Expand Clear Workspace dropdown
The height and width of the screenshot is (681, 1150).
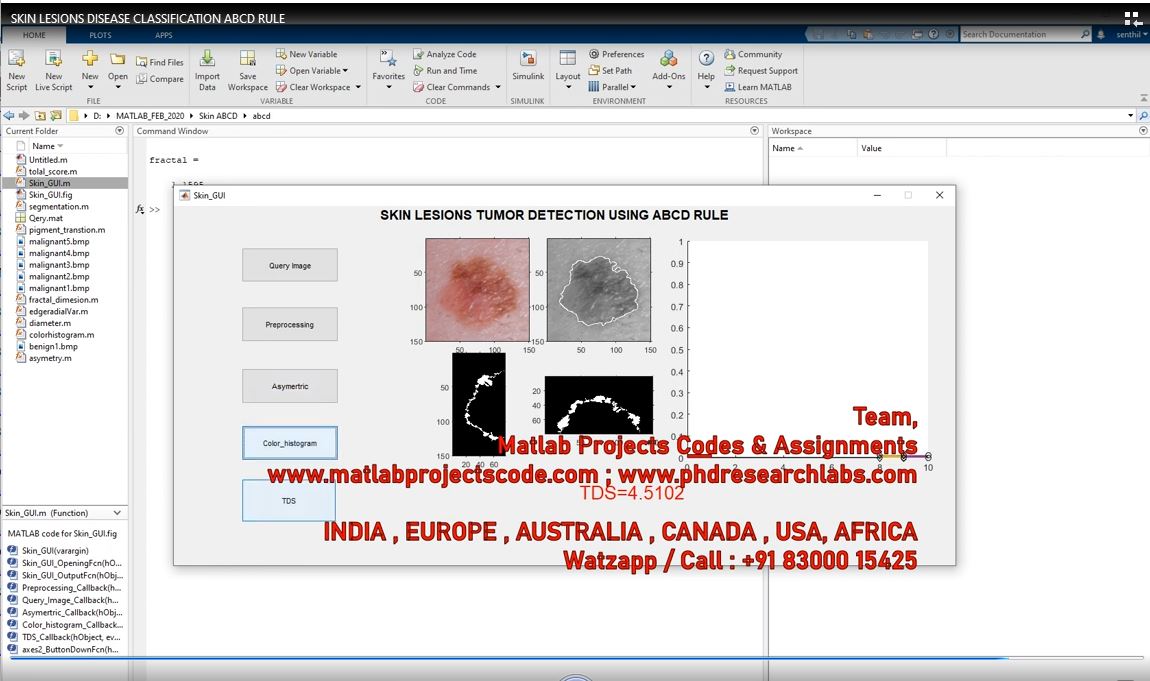pyautogui.click(x=358, y=87)
